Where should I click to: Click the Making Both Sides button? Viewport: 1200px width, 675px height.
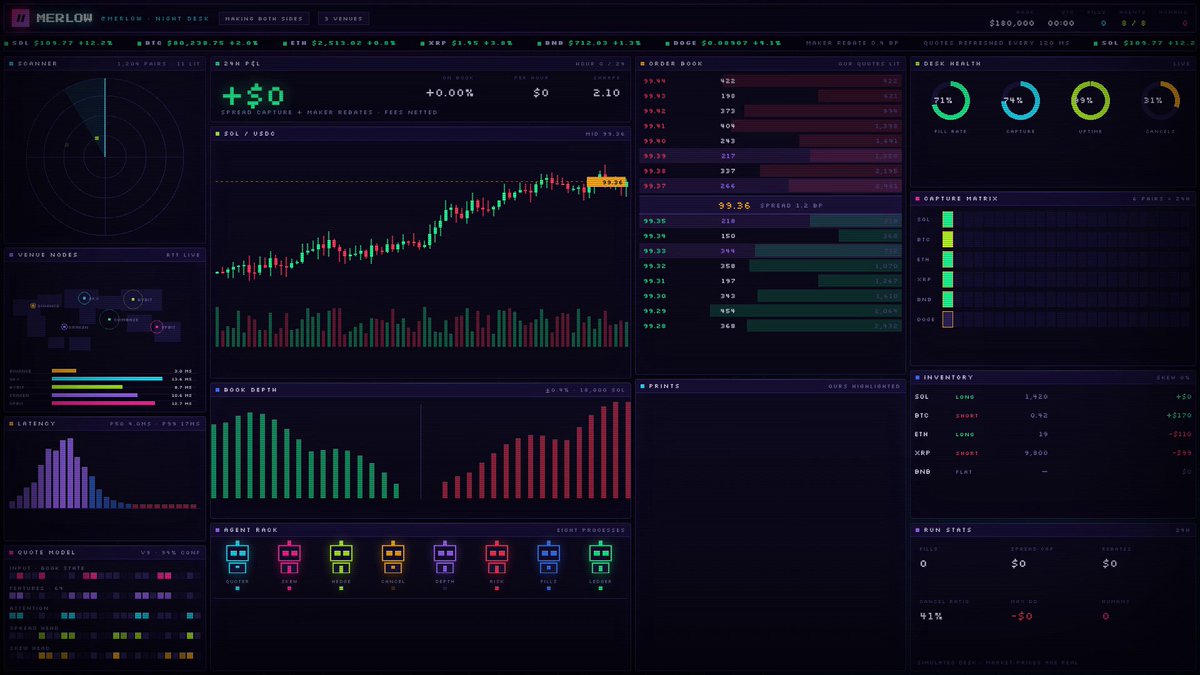pos(263,18)
